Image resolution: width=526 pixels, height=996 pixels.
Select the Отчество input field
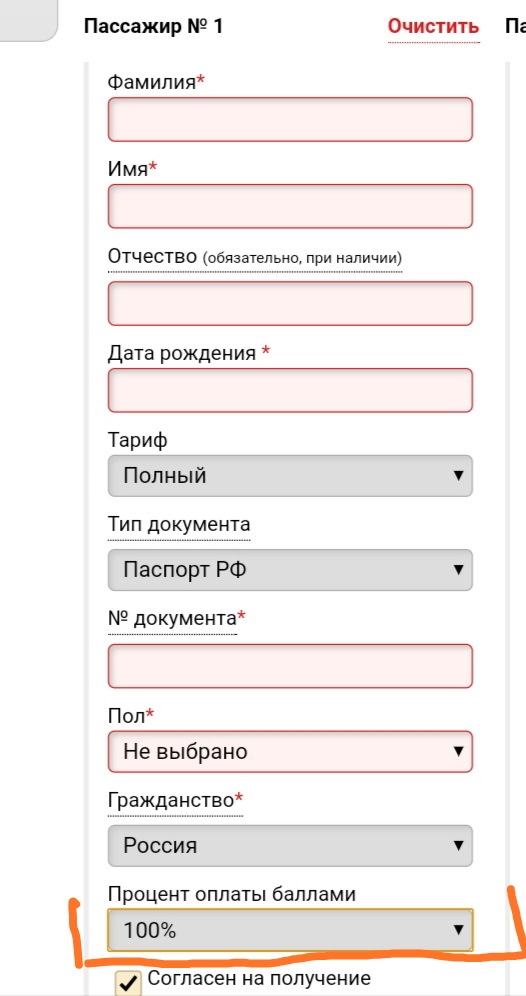[290, 304]
